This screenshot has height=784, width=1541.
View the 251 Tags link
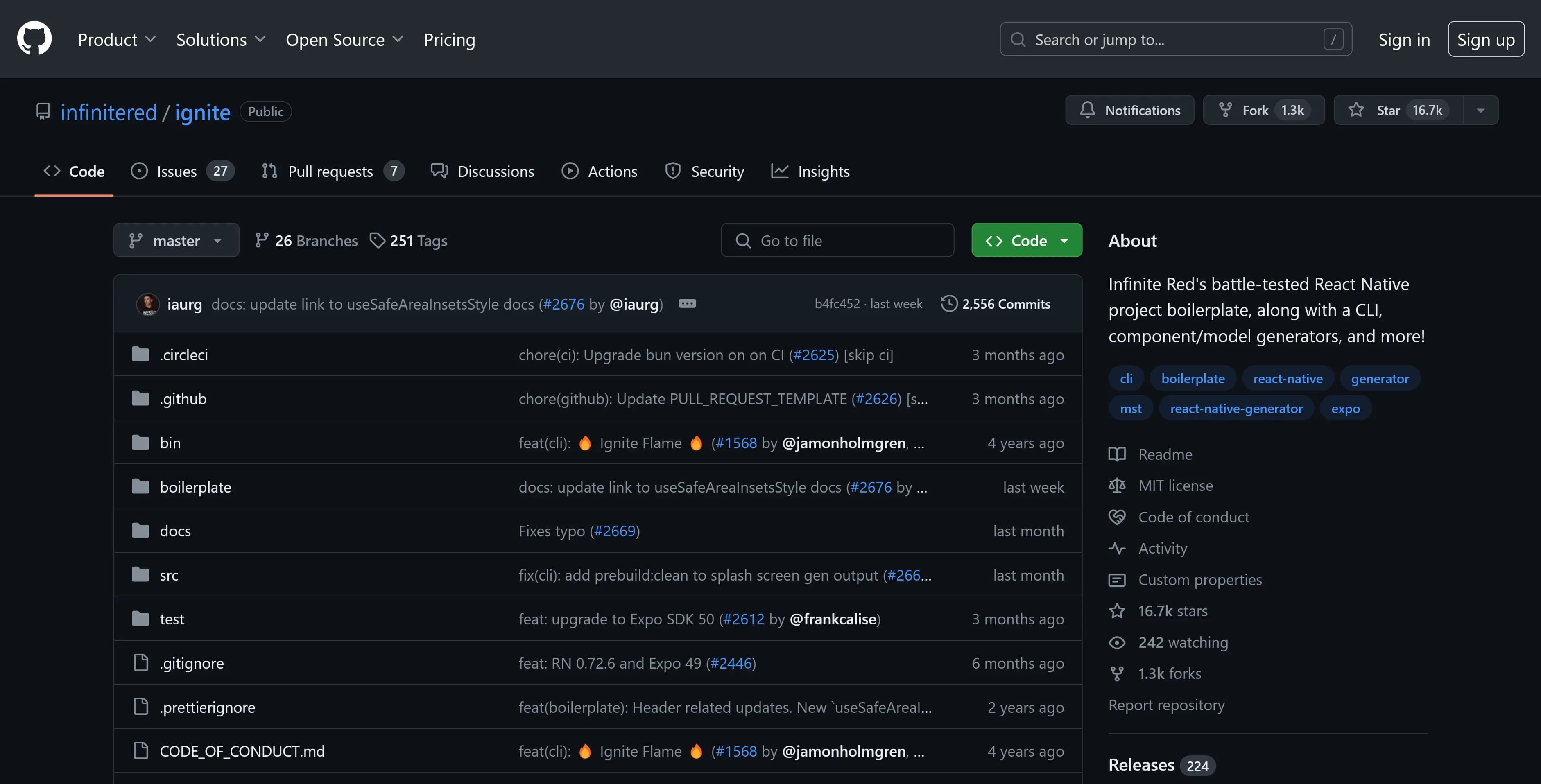click(x=409, y=240)
